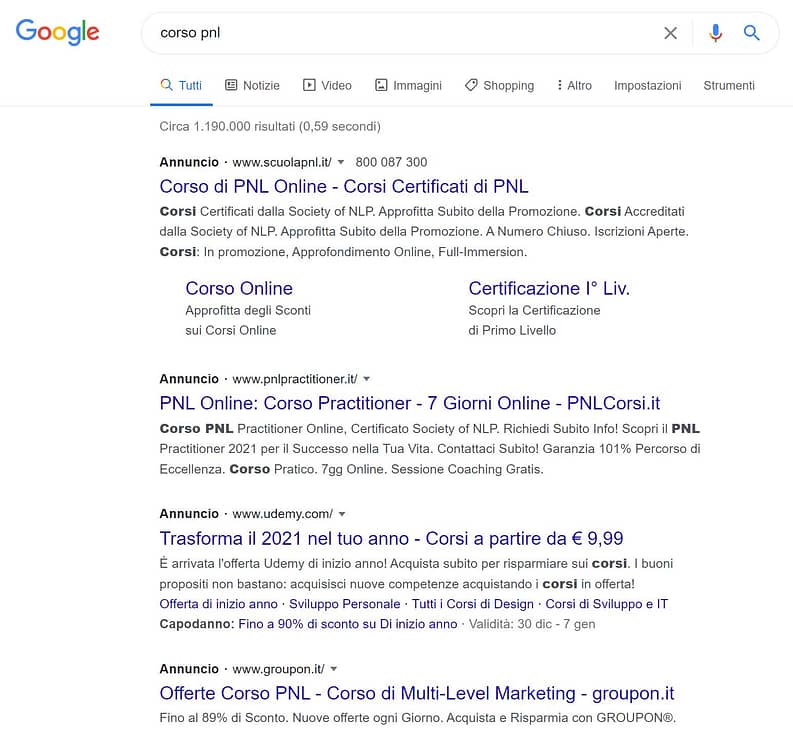Open the Udemy 'Sviluppo Personale' sitelink
Image resolution: width=793 pixels, height=740 pixels.
pos(344,604)
